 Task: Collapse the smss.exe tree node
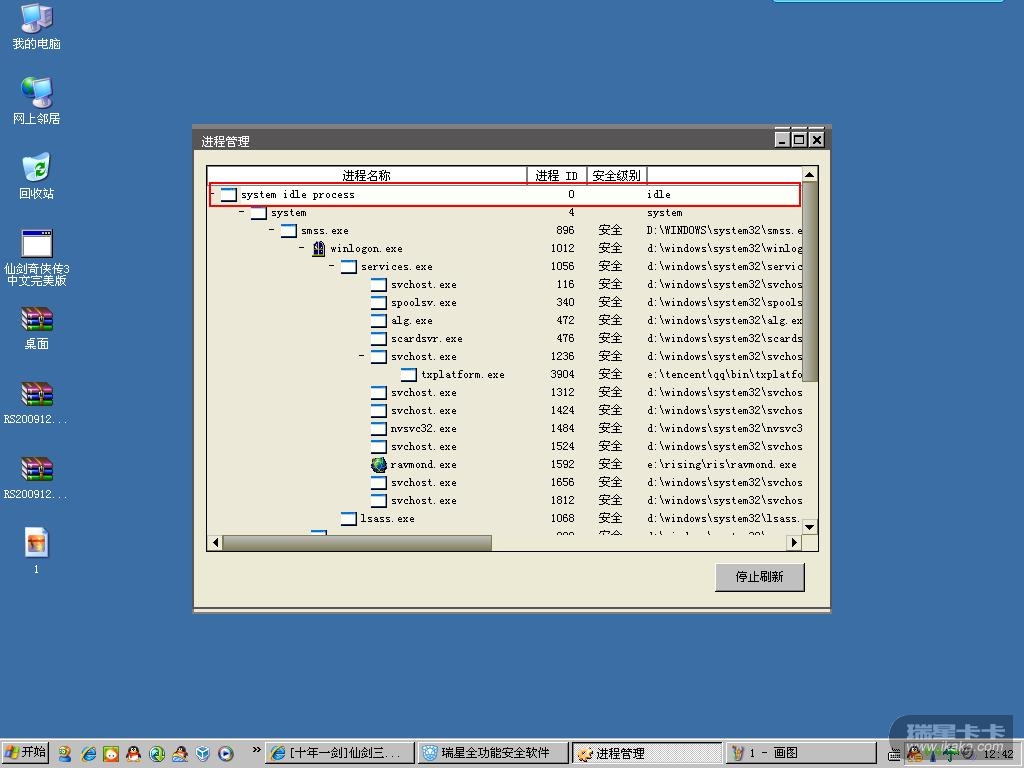pos(272,231)
